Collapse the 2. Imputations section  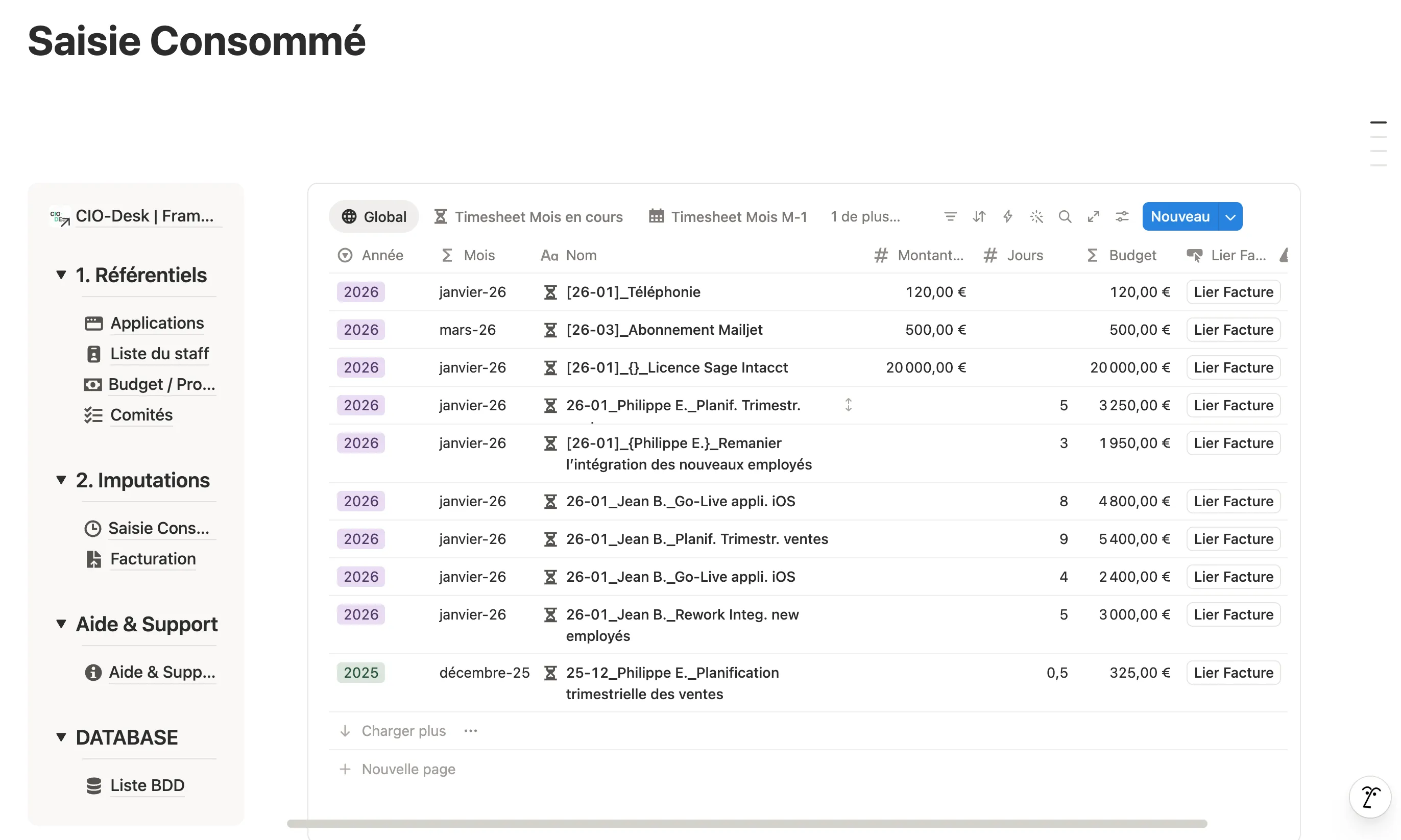point(61,479)
